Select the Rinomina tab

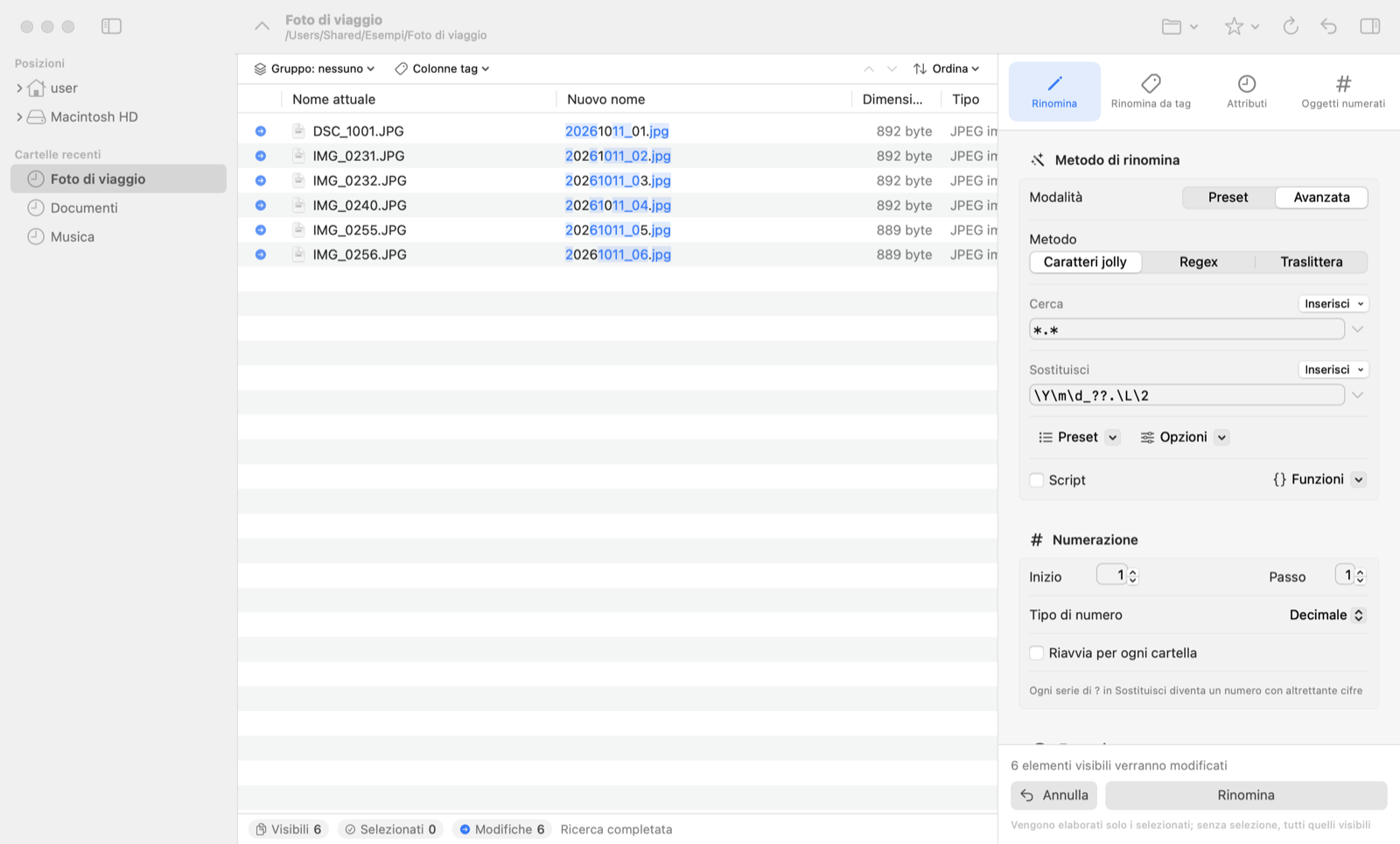coord(1054,91)
